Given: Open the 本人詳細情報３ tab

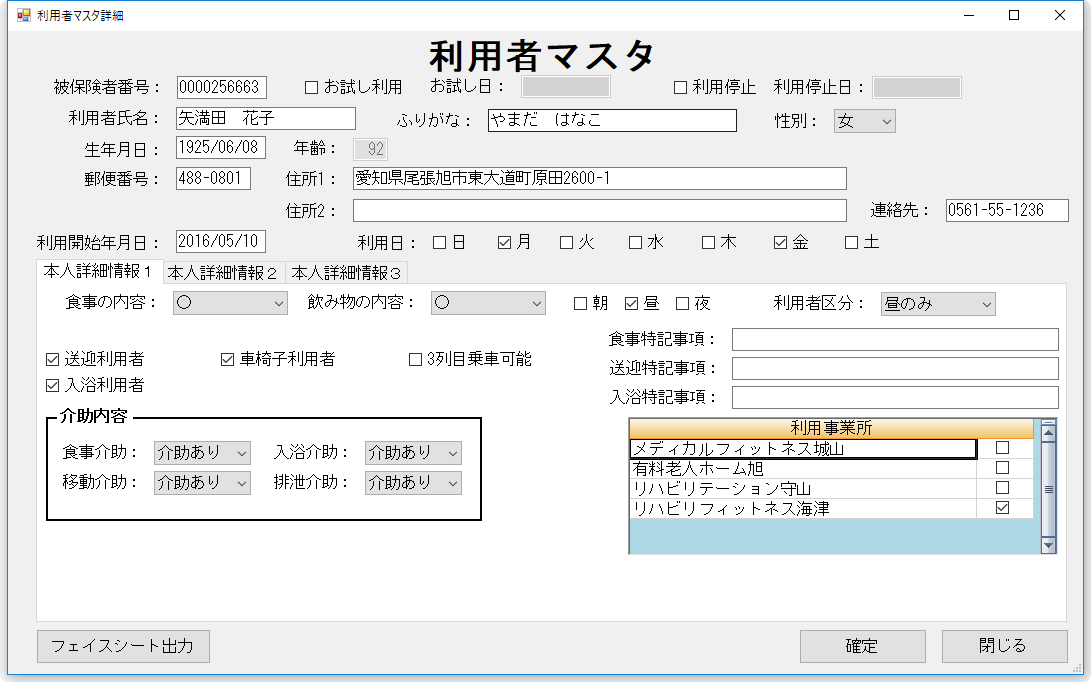Looking at the screenshot, I should coord(347,272).
